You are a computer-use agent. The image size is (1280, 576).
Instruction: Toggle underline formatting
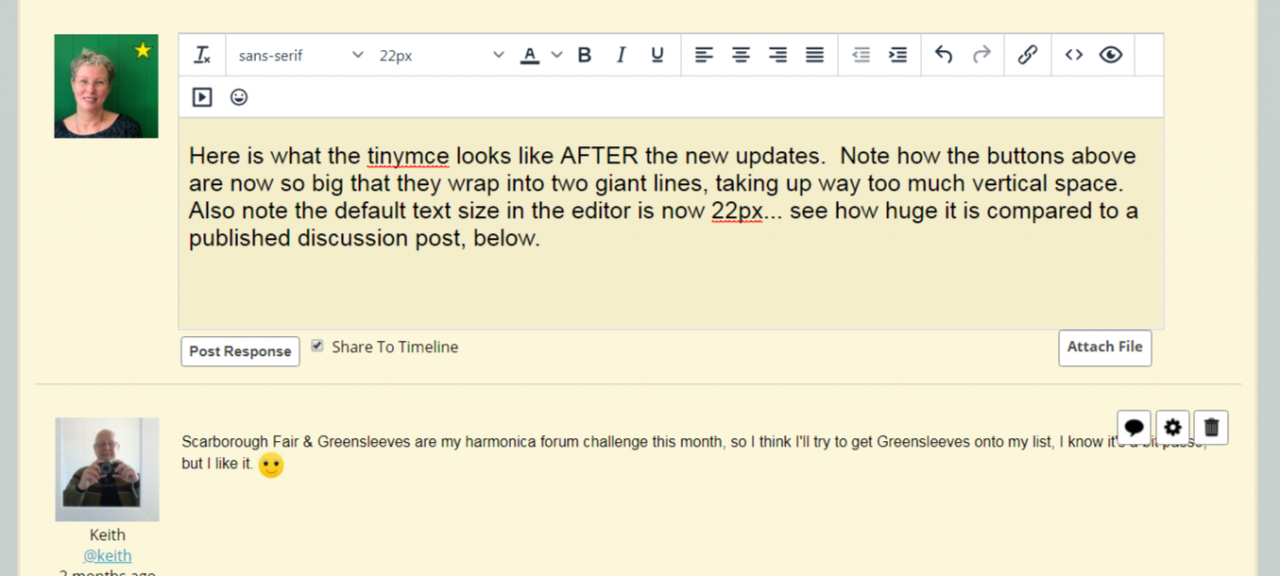coord(657,56)
